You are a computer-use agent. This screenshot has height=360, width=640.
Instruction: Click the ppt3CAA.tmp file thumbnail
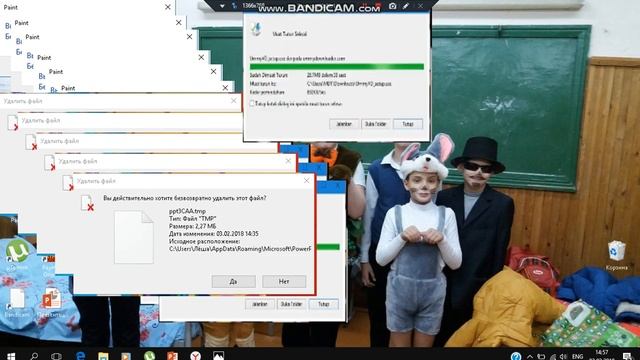pyautogui.click(x=134, y=237)
